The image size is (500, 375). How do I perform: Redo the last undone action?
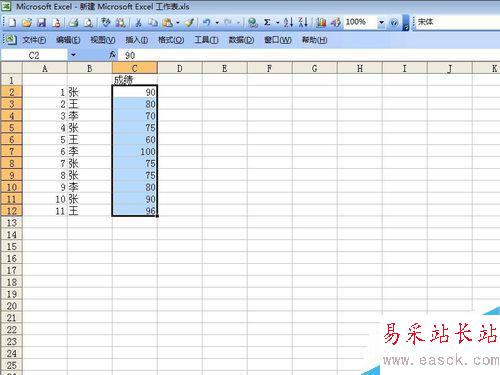click(228, 22)
